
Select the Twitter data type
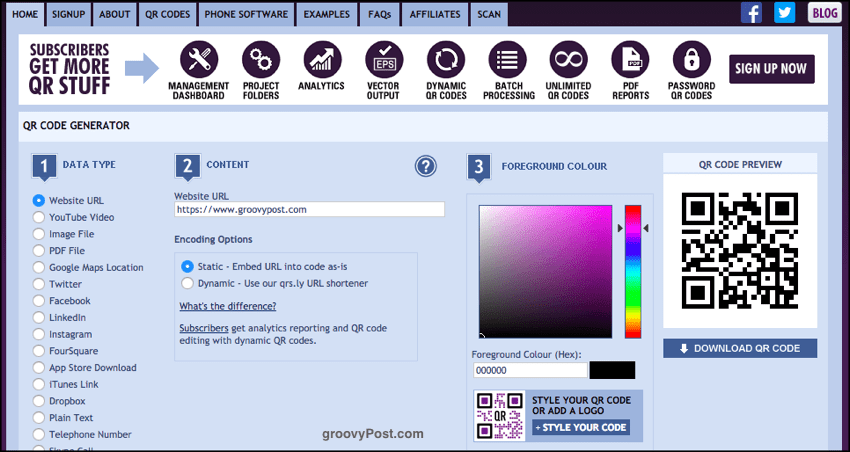click(38, 284)
